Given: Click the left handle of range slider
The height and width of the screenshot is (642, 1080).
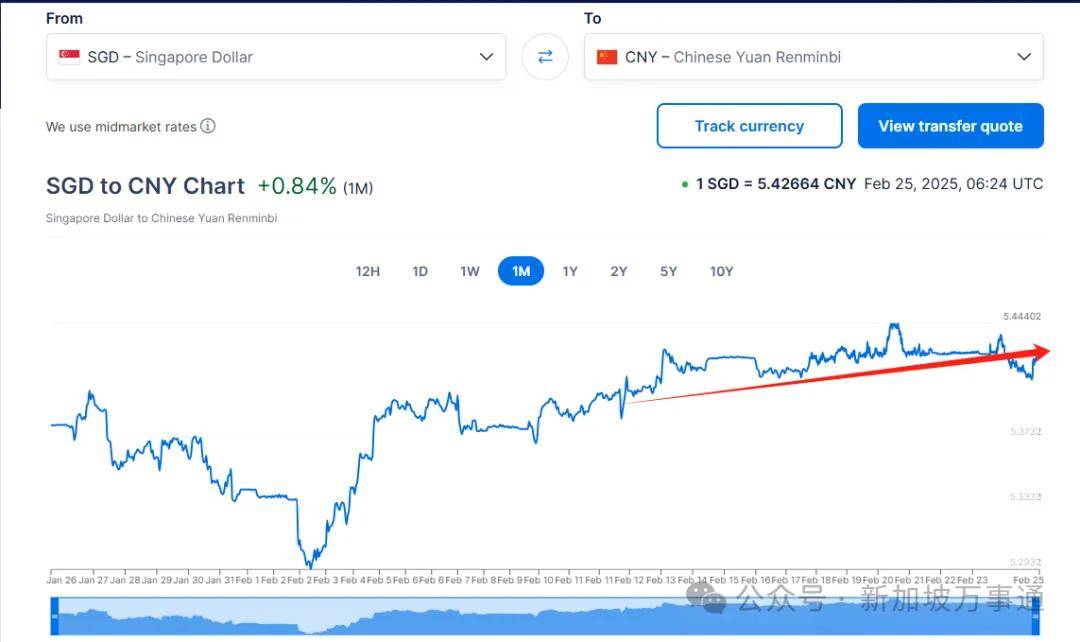Looking at the screenshot, I should [55, 616].
